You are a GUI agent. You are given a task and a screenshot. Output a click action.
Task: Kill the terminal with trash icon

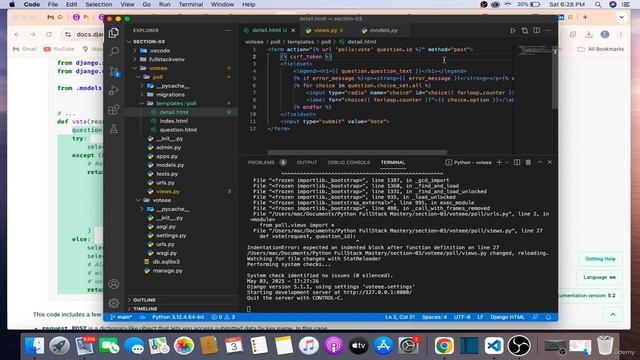[528, 162]
